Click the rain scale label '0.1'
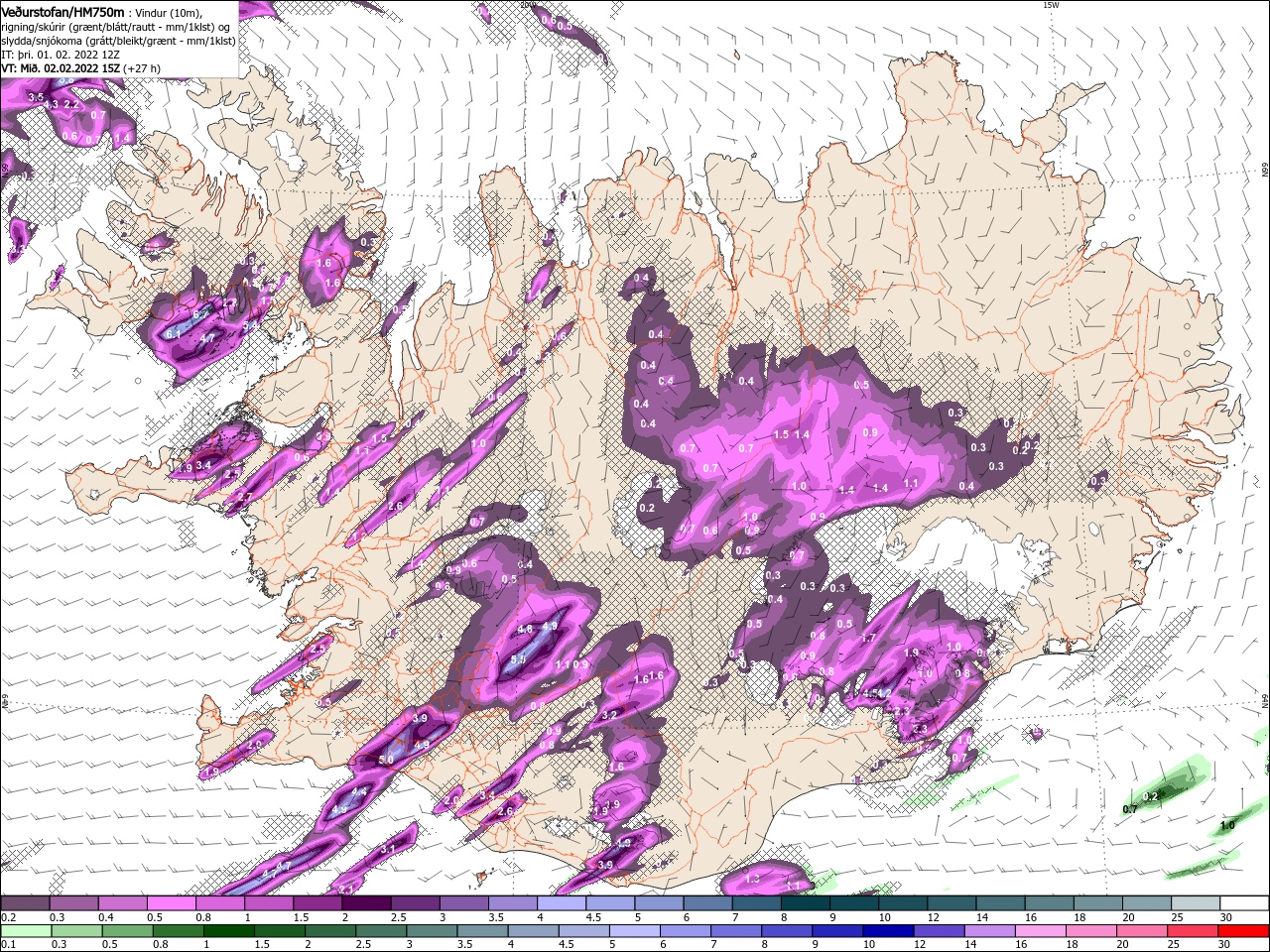This screenshot has width=1270, height=952. coord(8,945)
